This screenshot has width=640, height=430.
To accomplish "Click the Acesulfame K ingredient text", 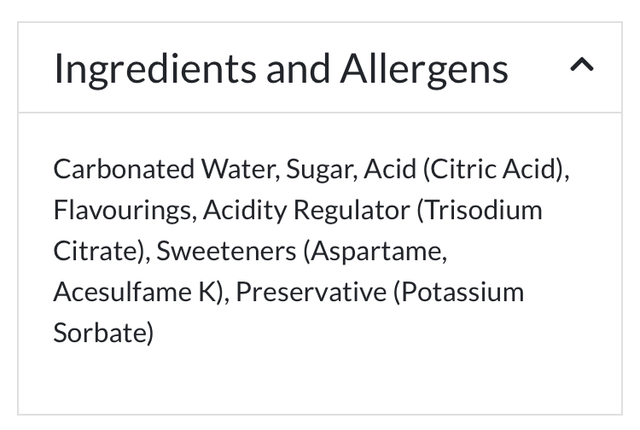I will [x=140, y=292].
